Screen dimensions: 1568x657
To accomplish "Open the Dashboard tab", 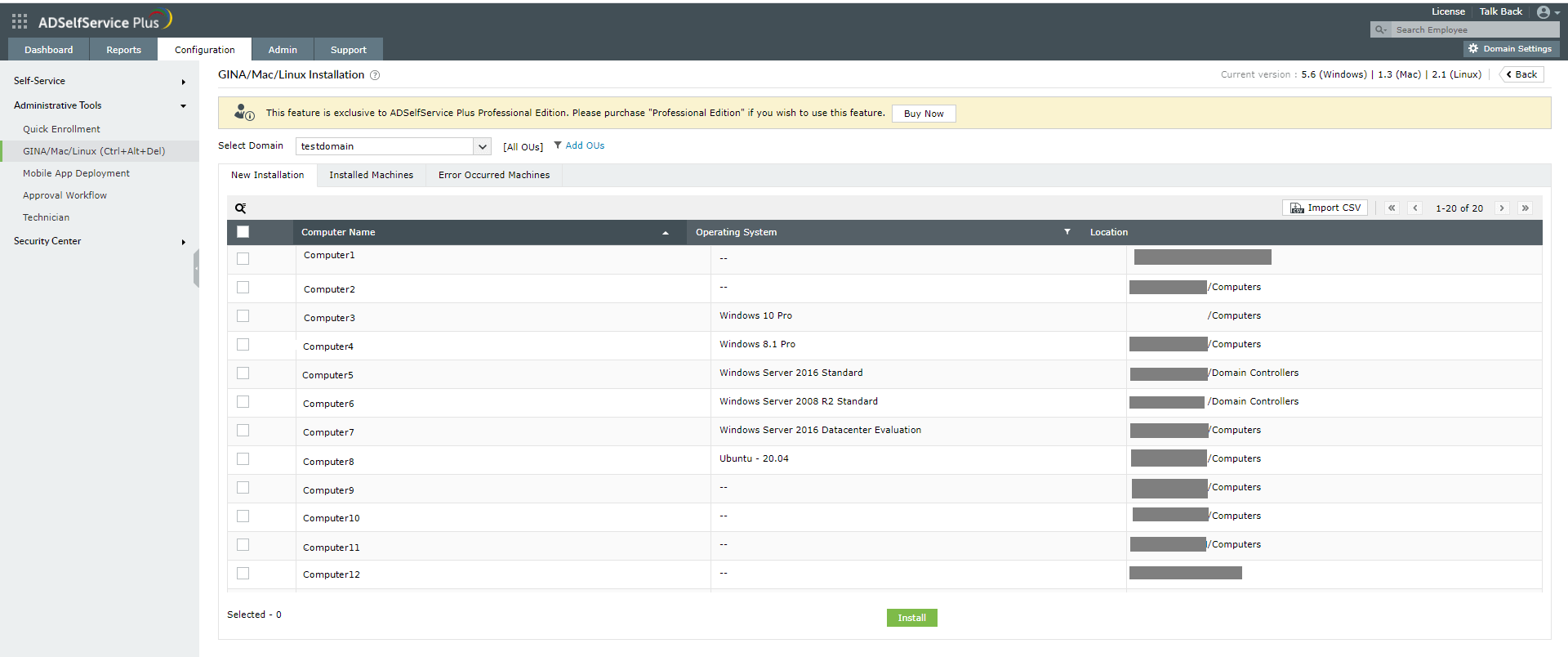I will coord(49,50).
